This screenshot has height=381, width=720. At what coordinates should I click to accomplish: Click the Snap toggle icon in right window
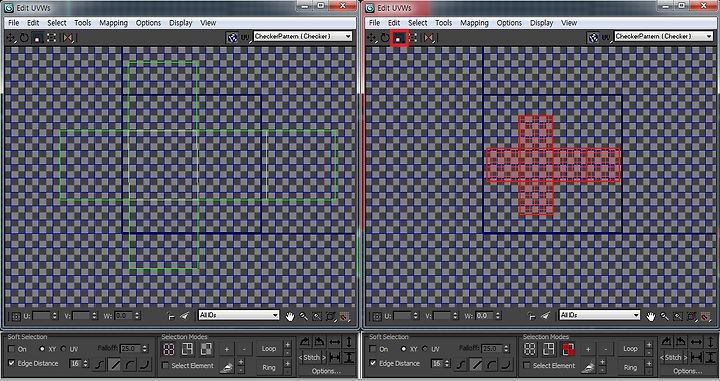click(x=705, y=316)
